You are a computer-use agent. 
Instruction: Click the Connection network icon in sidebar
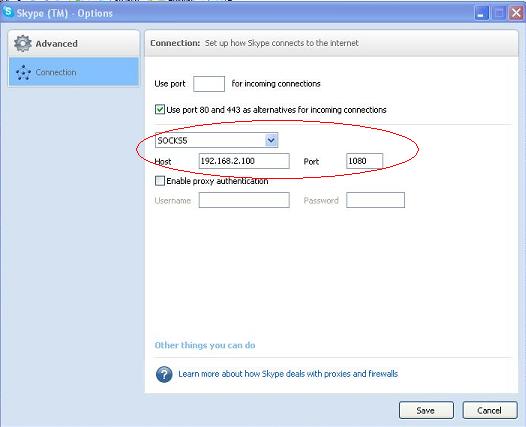(23, 72)
